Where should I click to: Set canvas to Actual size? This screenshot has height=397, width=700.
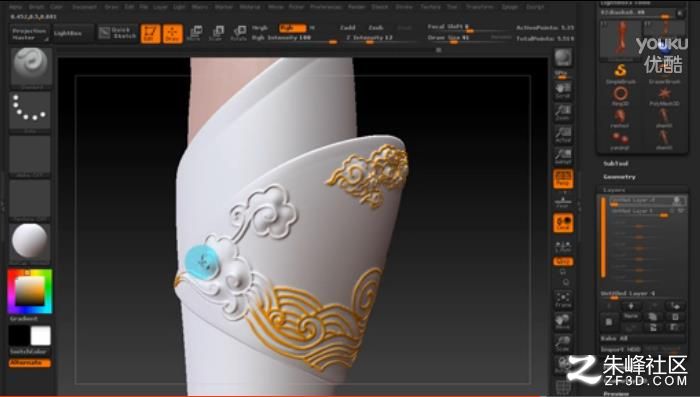563,134
